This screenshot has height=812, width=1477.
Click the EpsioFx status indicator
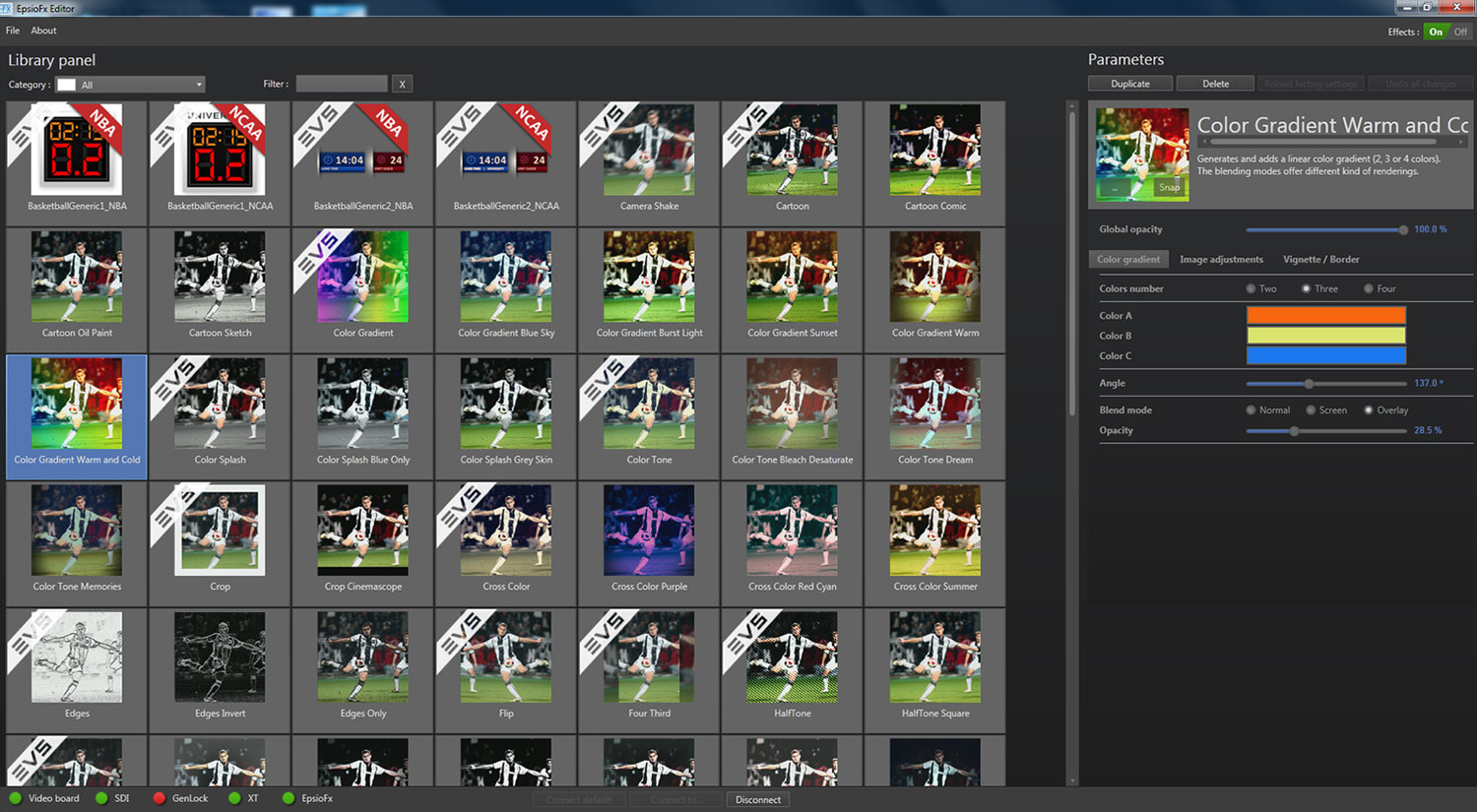click(x=289, y=798)
